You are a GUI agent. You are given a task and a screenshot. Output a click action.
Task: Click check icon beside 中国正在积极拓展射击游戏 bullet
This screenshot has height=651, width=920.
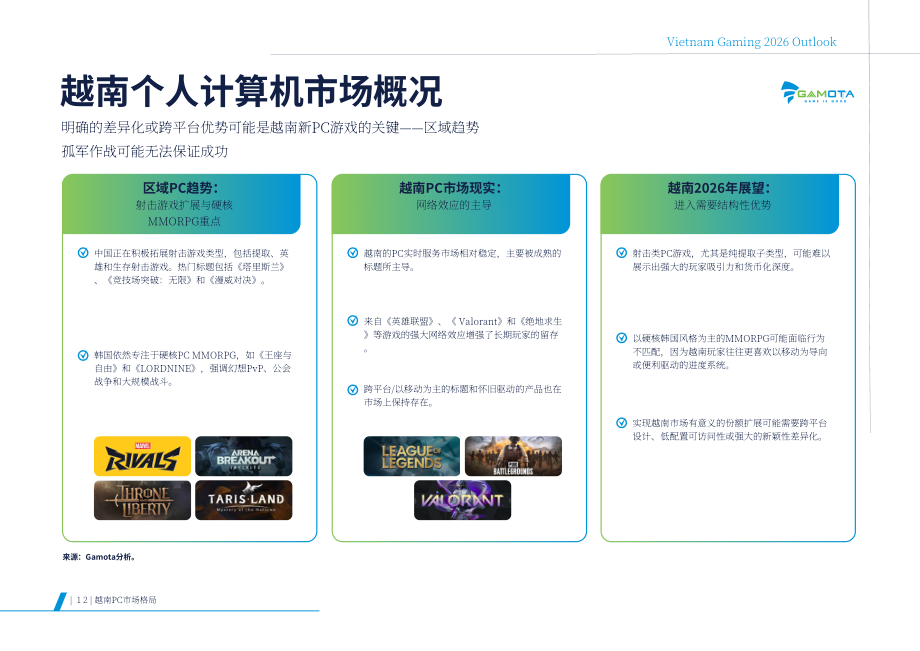tap(83, 253)
